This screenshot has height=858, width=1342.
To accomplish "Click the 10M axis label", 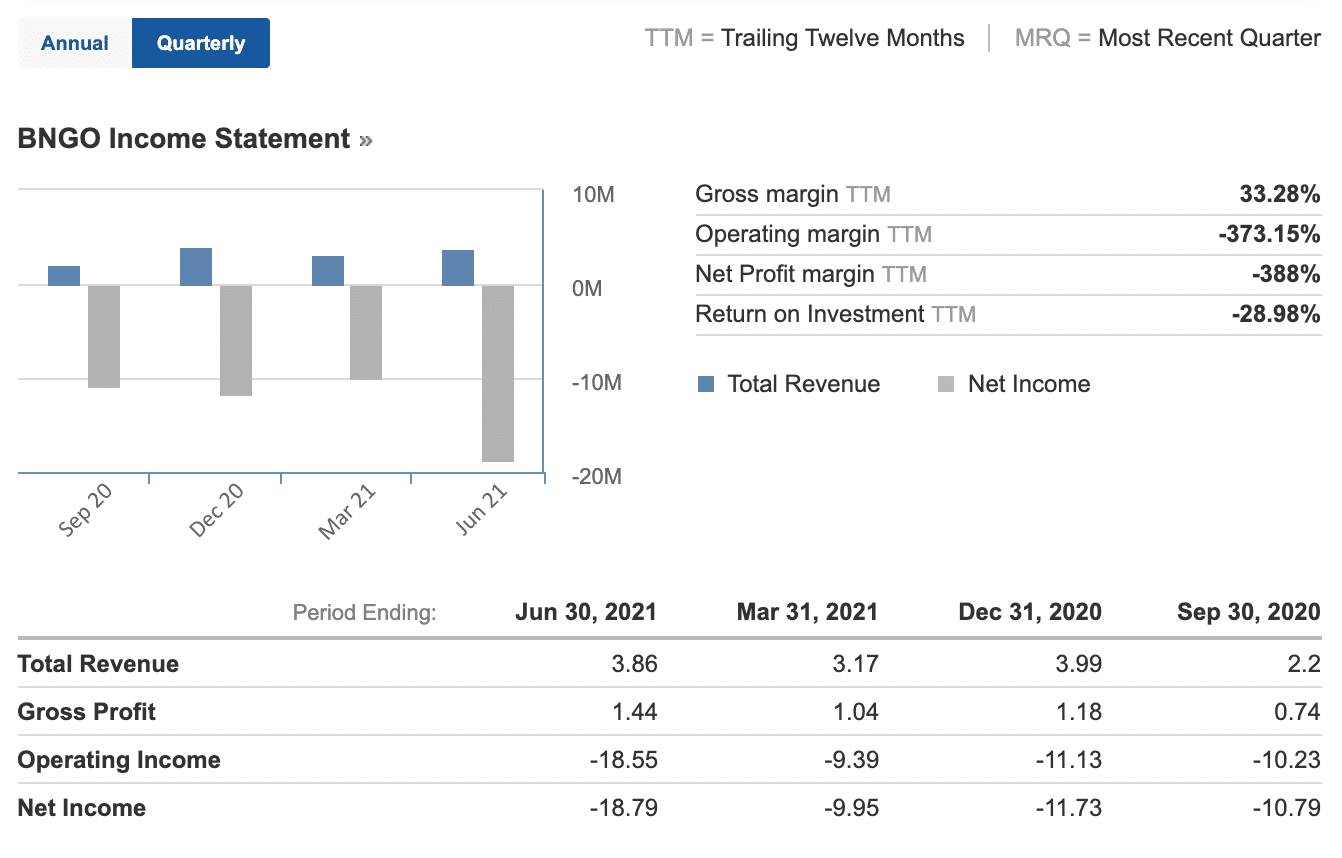I will 593,195.
